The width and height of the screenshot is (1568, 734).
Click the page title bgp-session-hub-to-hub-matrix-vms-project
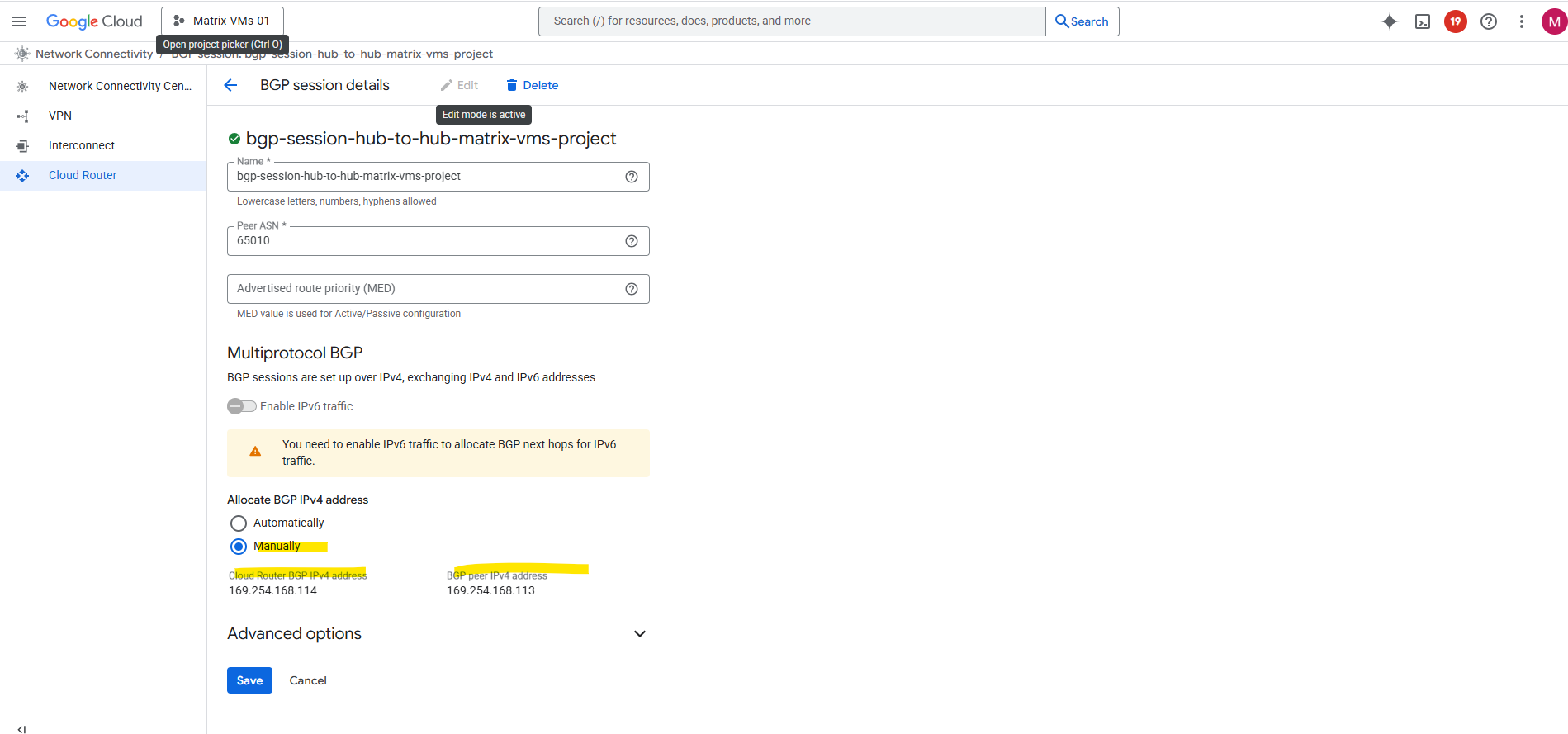pyautogui.click(x=431, y=139)
